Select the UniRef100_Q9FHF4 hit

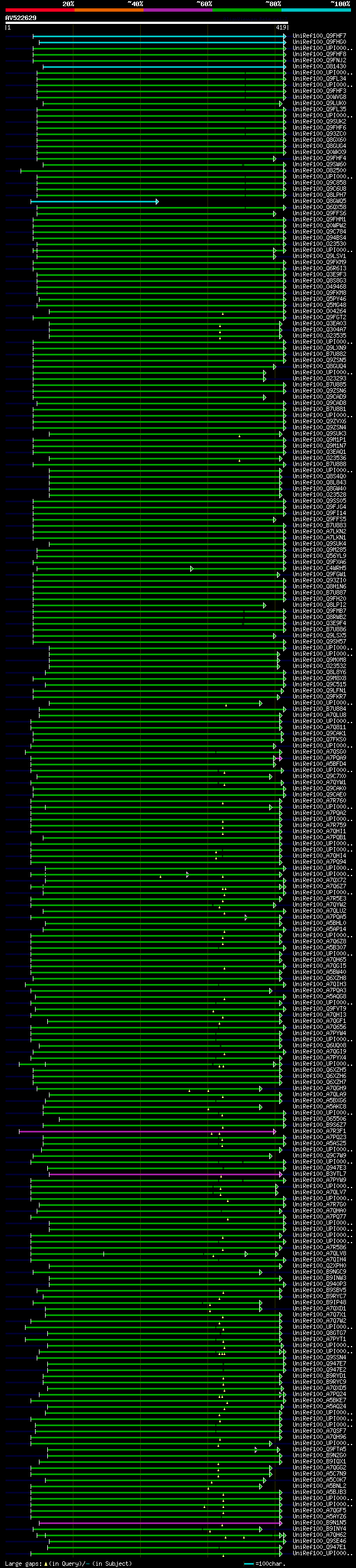(x=319, y=159)
